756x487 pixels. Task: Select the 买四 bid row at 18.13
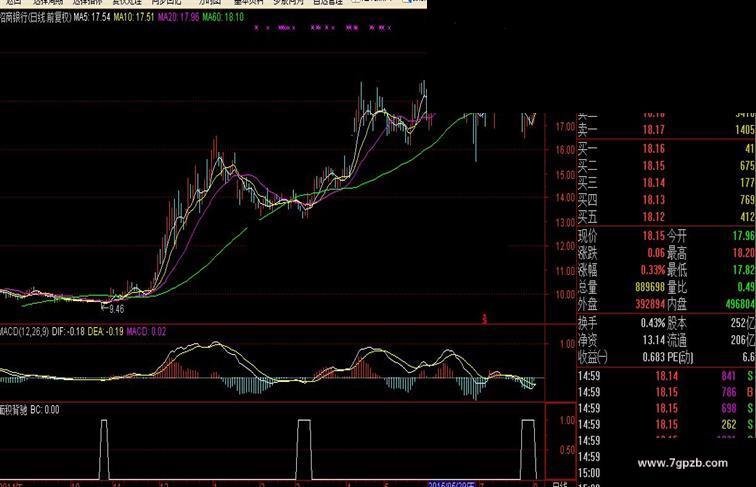pyautogui.click(x=666, y=200)
